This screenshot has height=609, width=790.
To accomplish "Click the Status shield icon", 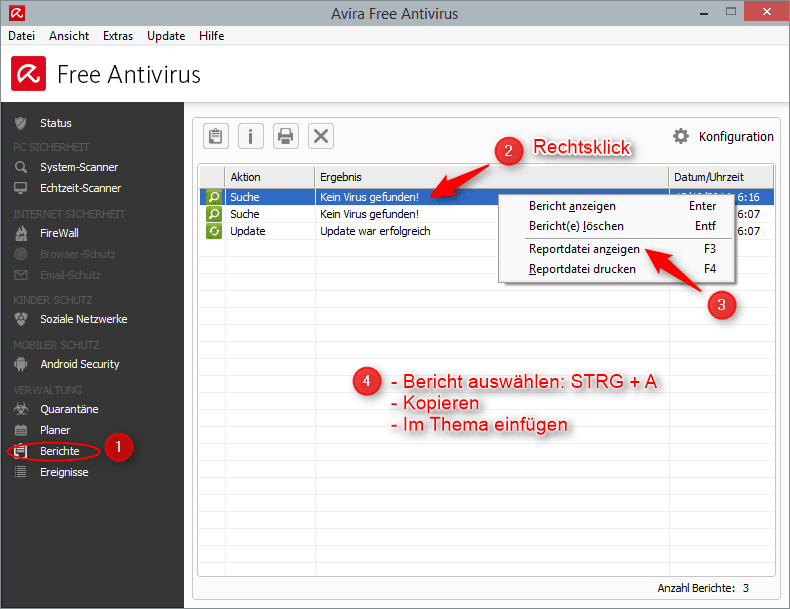I will tap(21, 123).
